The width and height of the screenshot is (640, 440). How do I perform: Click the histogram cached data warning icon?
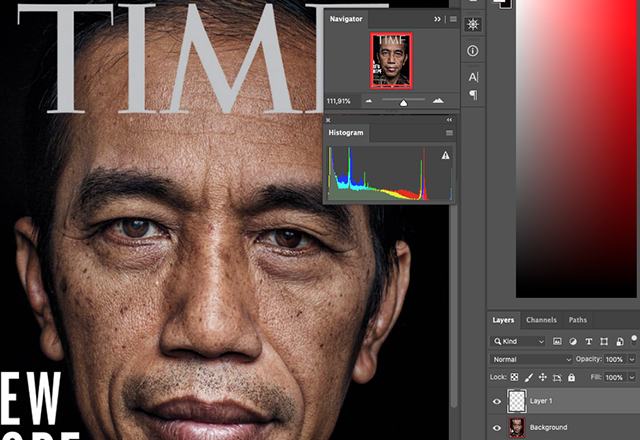tap(445, 155)
